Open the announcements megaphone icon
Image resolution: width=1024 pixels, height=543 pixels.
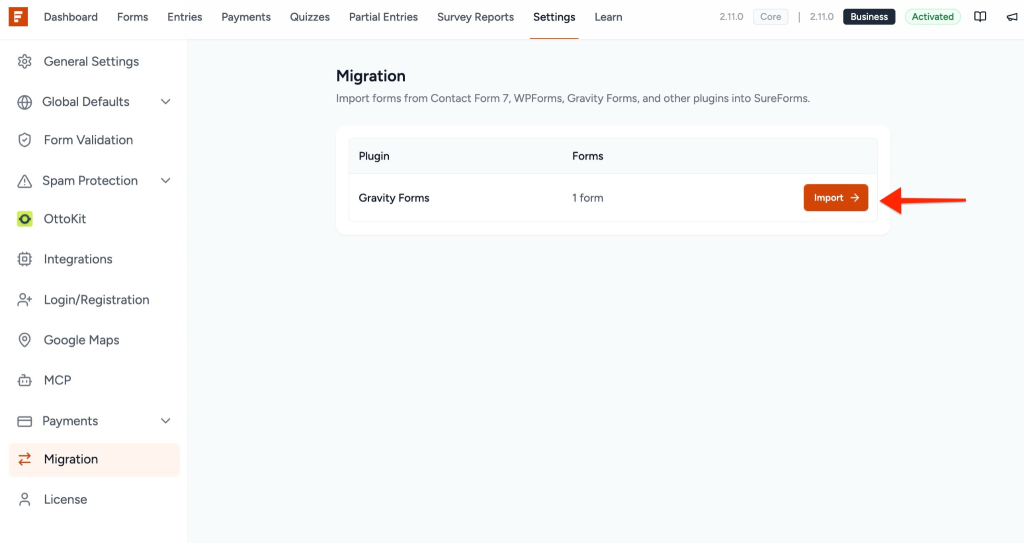tap(1012, 17)
